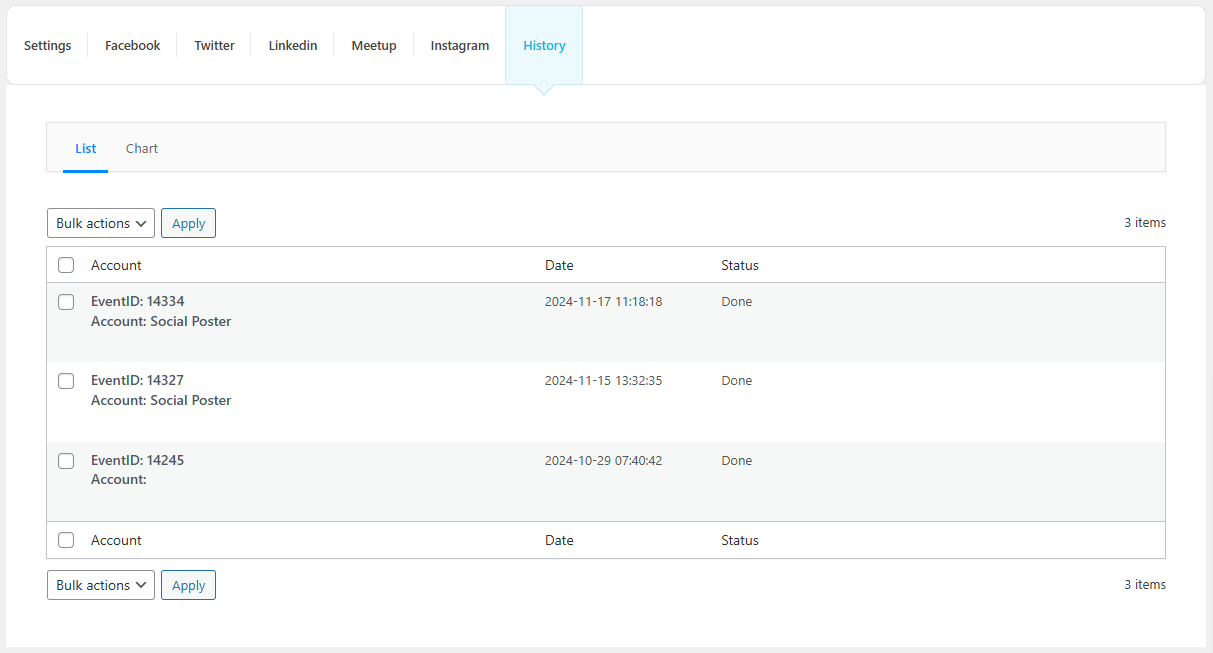Tick the checkbox for EventID 14327
Screen dimensions: 1213x653
click(66, 381)
